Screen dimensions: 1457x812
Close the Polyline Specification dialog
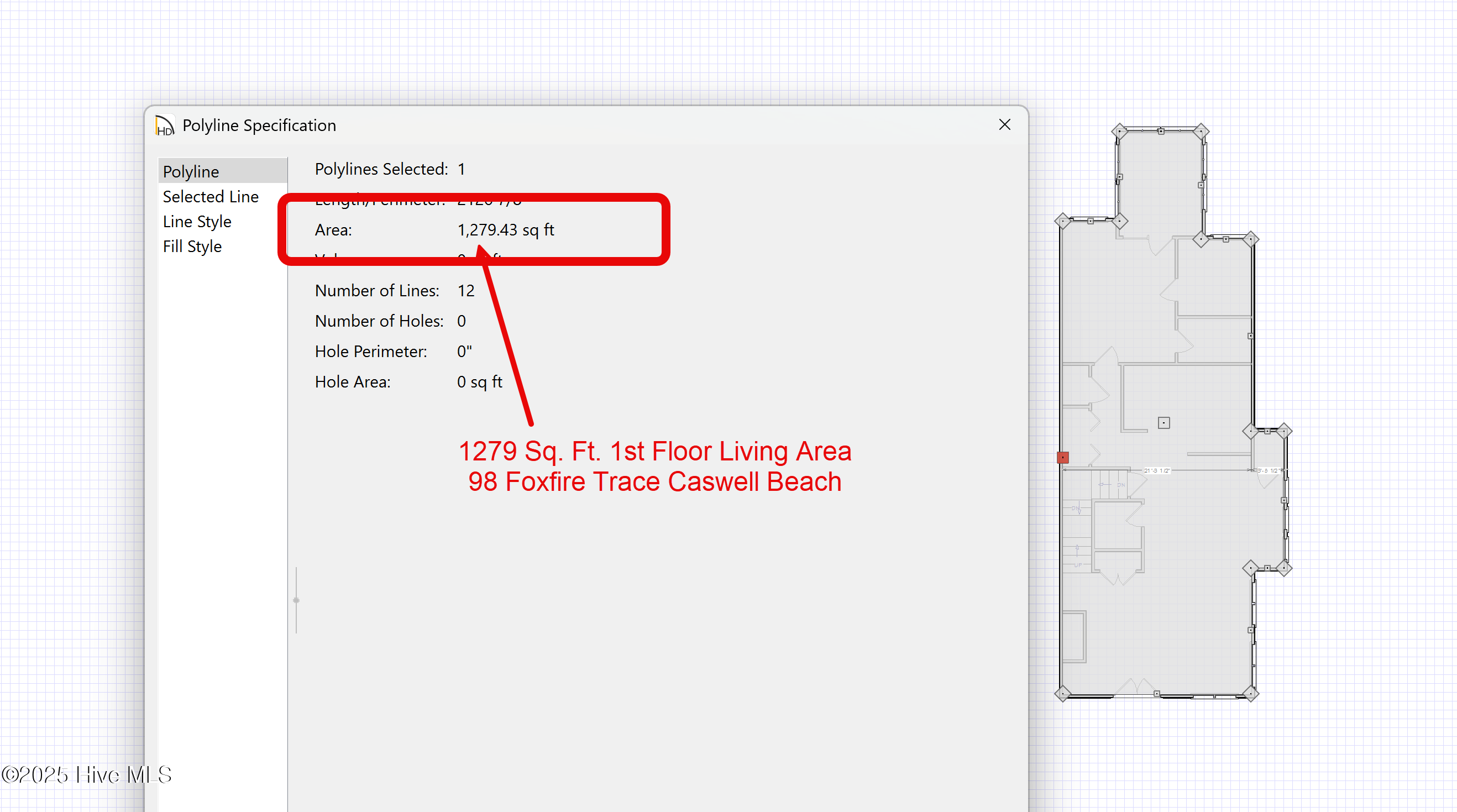click(x=1004, y=124)
